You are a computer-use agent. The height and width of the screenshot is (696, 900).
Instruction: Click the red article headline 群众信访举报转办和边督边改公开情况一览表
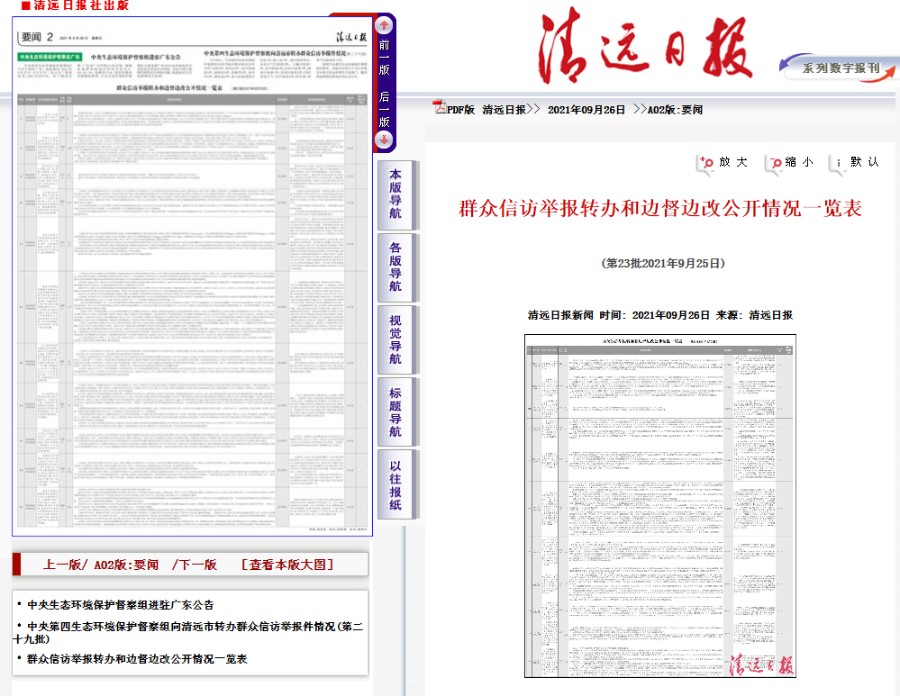coord(660,208)
